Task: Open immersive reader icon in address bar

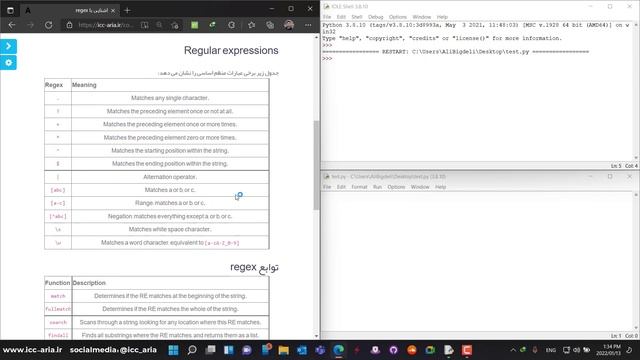Action: [144, 25]
